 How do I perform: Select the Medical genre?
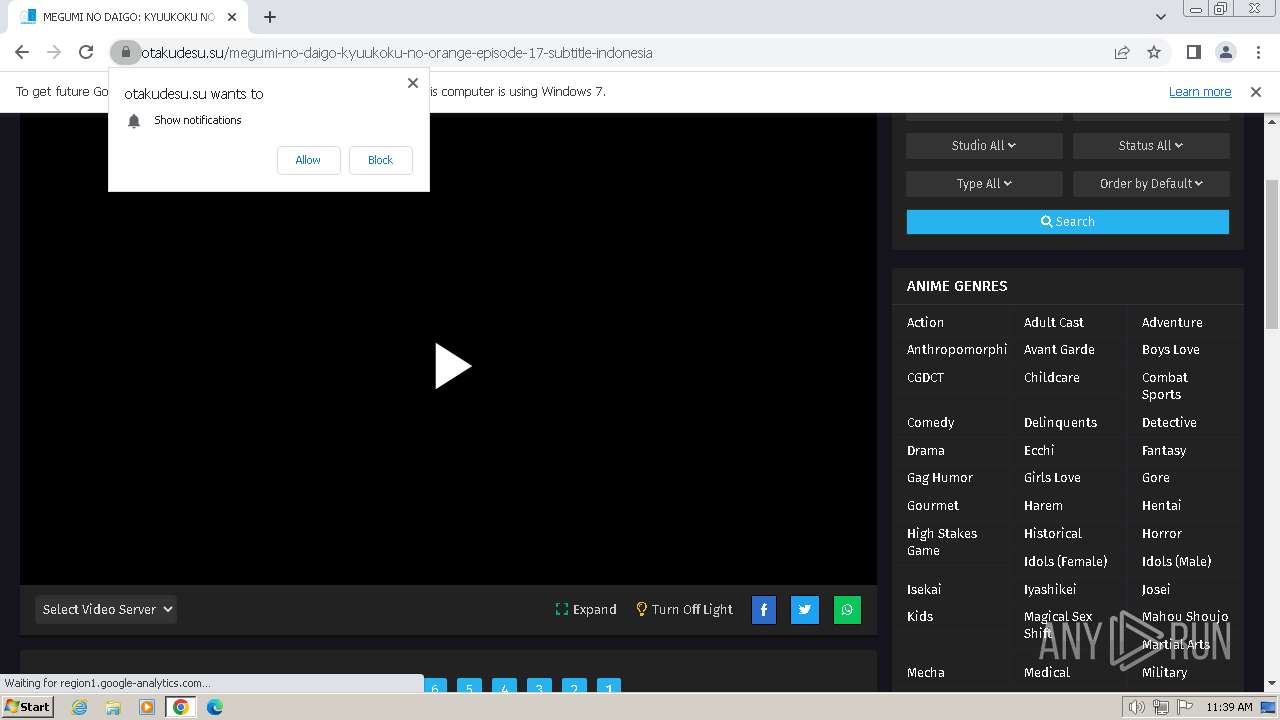[1047, 672]
